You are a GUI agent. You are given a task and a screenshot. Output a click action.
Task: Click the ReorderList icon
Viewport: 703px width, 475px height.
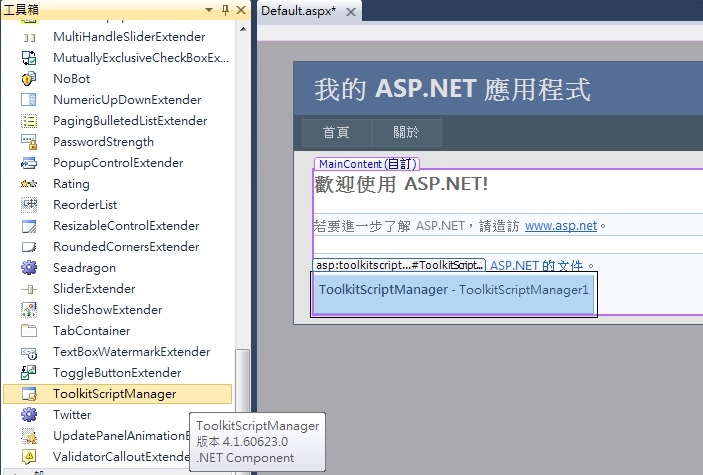point(29,205)
